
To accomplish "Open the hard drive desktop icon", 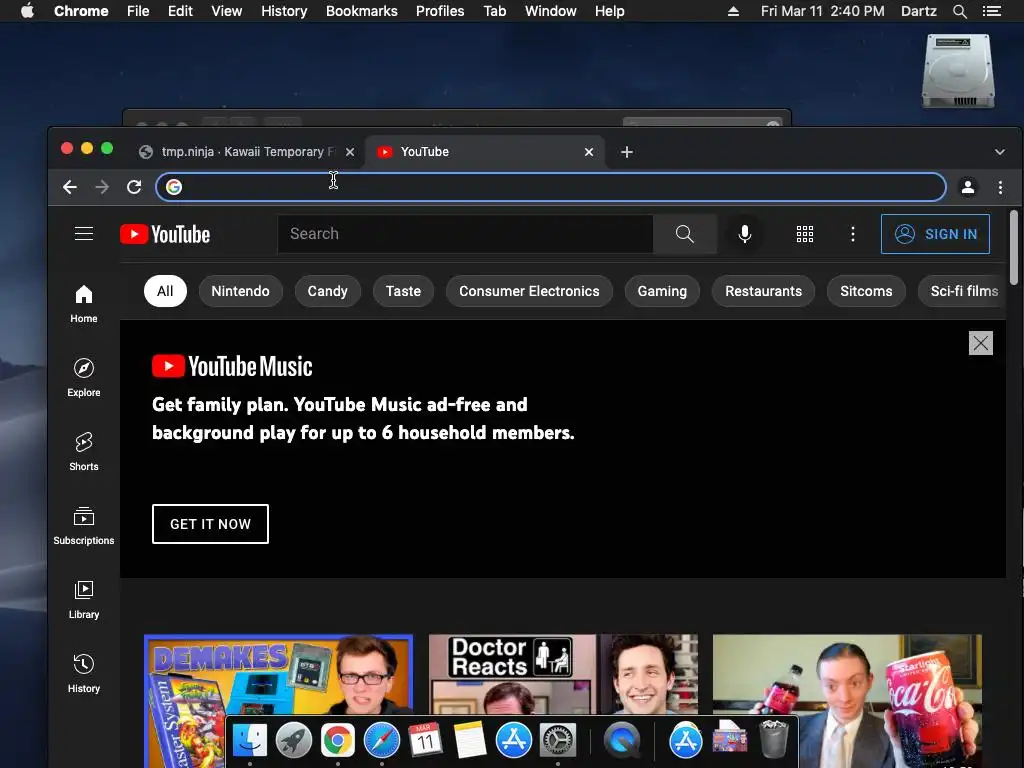I will point(958,71).
